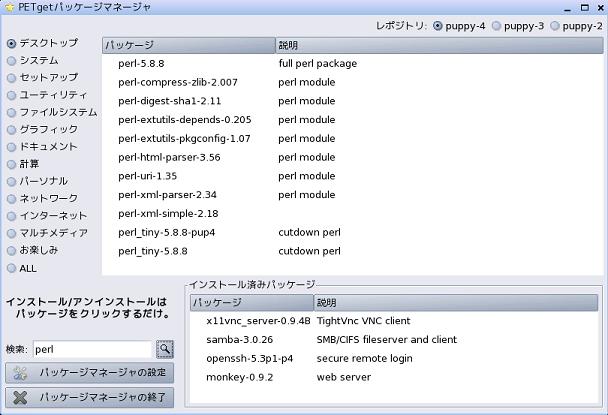The width and height of the screenshot is (608, 415).
Task: Select the ファイルシステム category
Action: (x=52, y=112)
